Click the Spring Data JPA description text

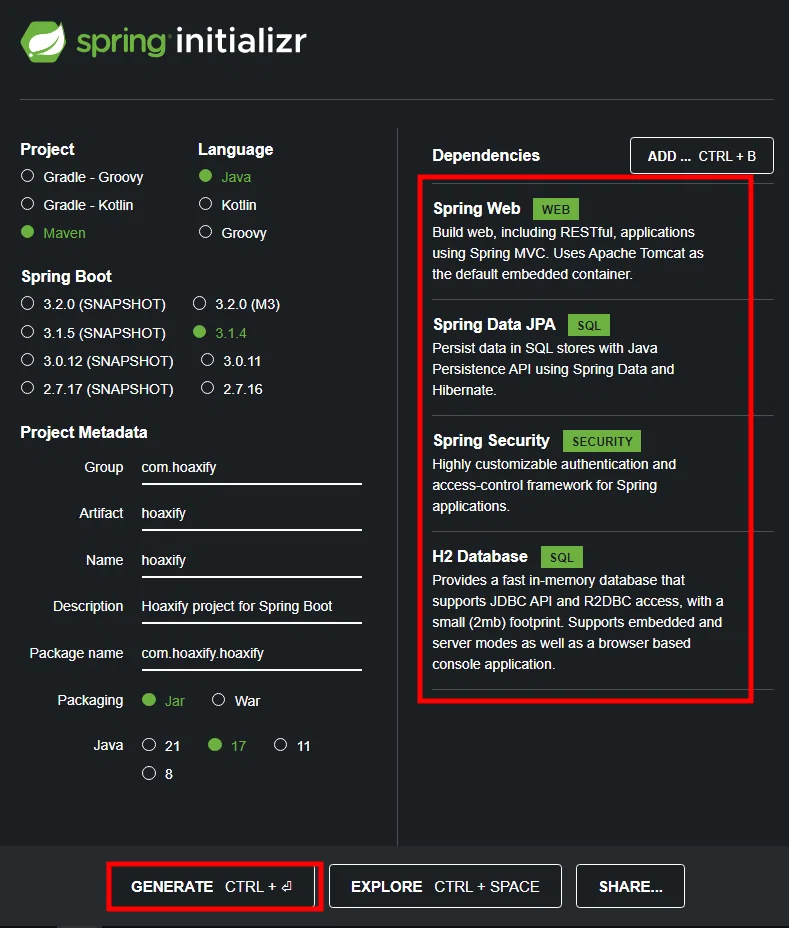coord(553,369)
